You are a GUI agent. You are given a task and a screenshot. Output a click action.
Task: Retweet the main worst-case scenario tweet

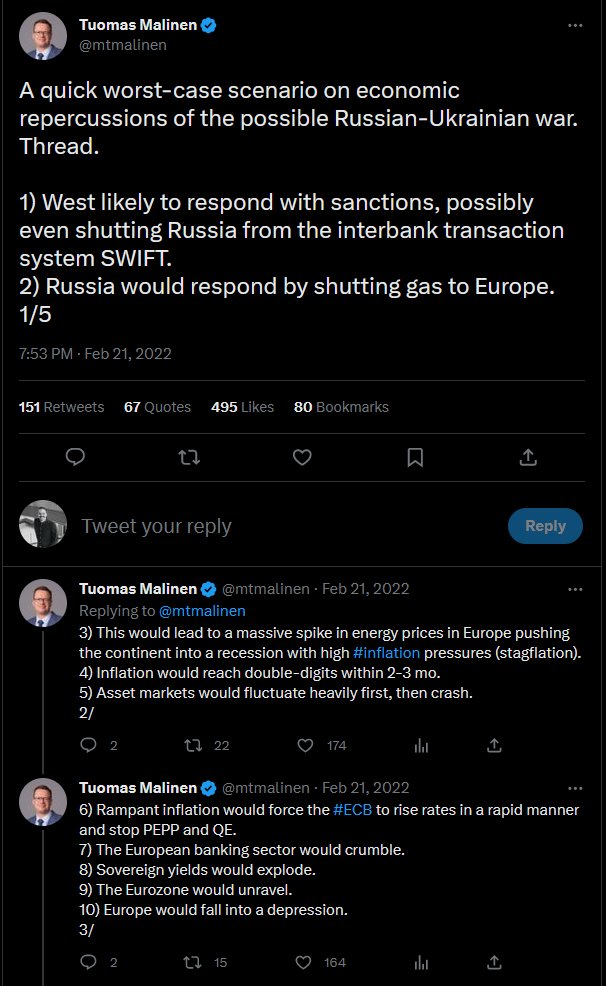pyautogui.click(x=188, y=457)
